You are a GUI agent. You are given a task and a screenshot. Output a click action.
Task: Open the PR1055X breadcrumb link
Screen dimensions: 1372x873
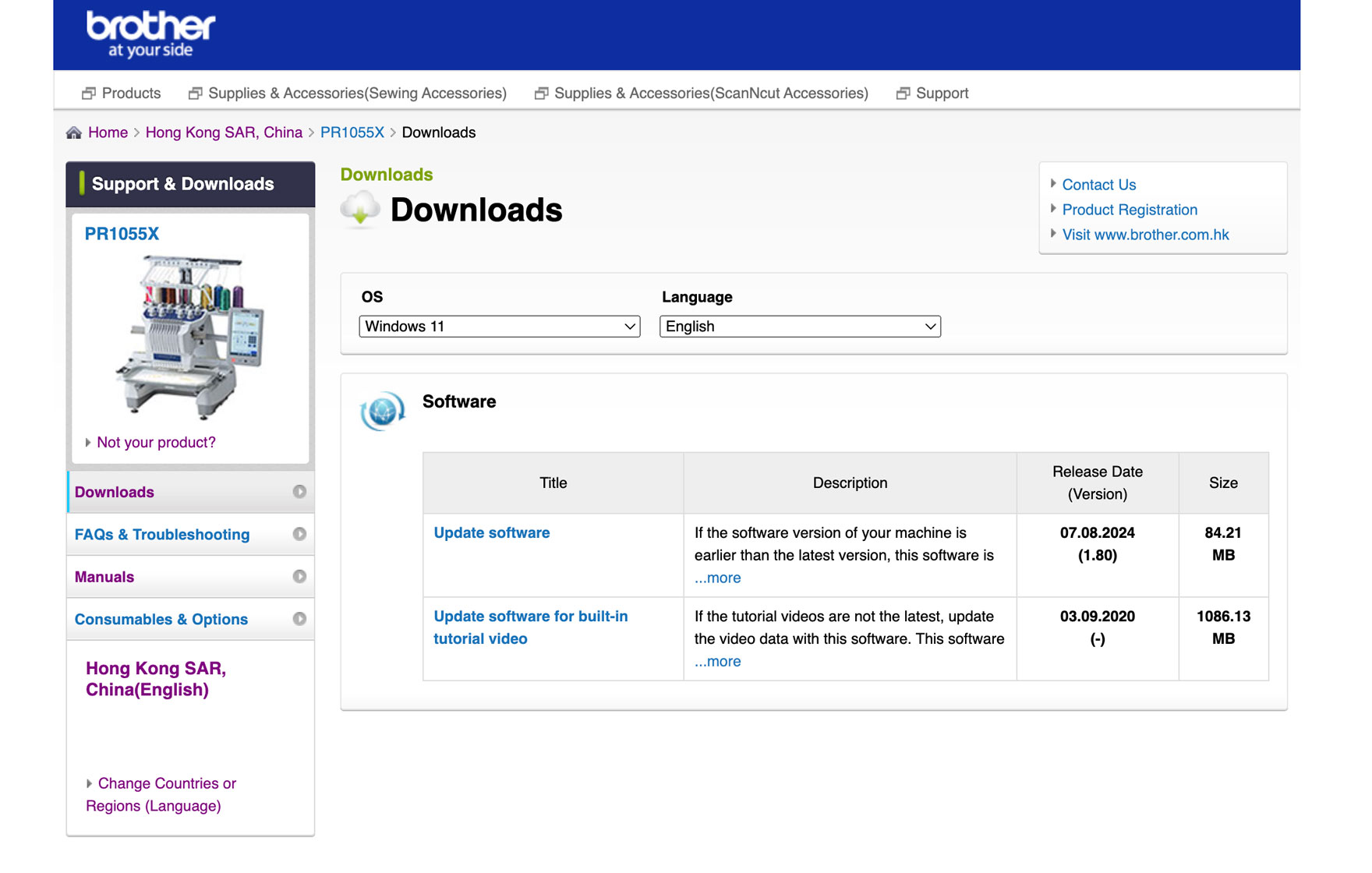click(x=352, y=133)
